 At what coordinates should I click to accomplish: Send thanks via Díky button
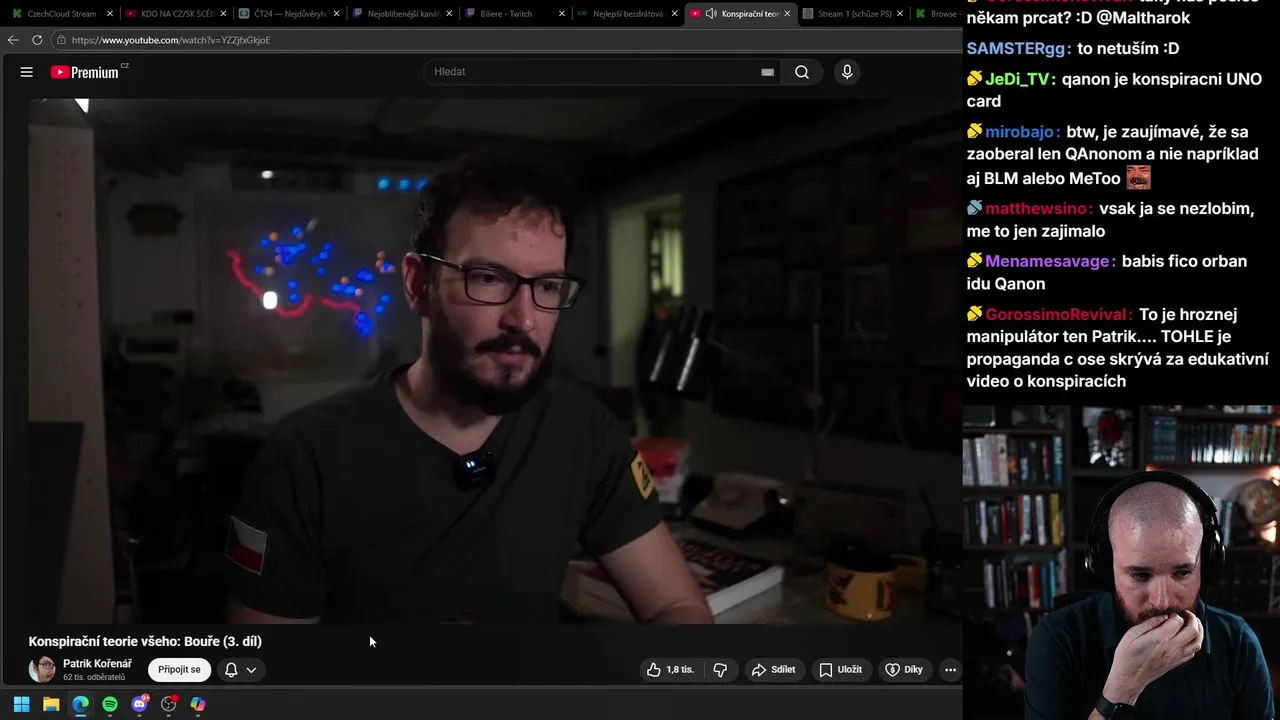pyautogui.click(x=904, y=670)
